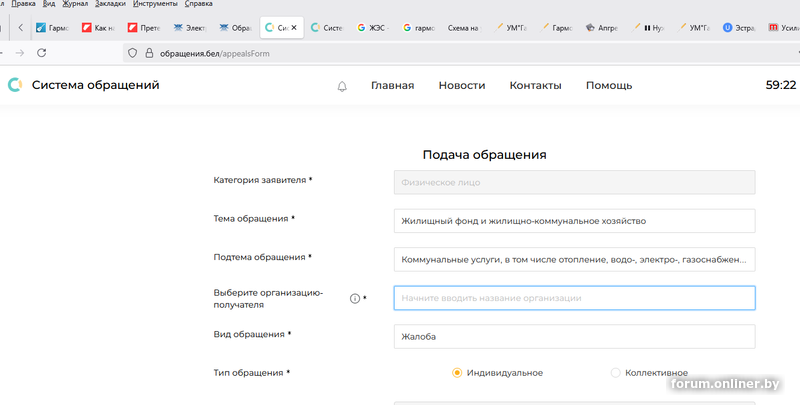Click the padlock icon in address bar
800x405 pixels.
(147, 52)
